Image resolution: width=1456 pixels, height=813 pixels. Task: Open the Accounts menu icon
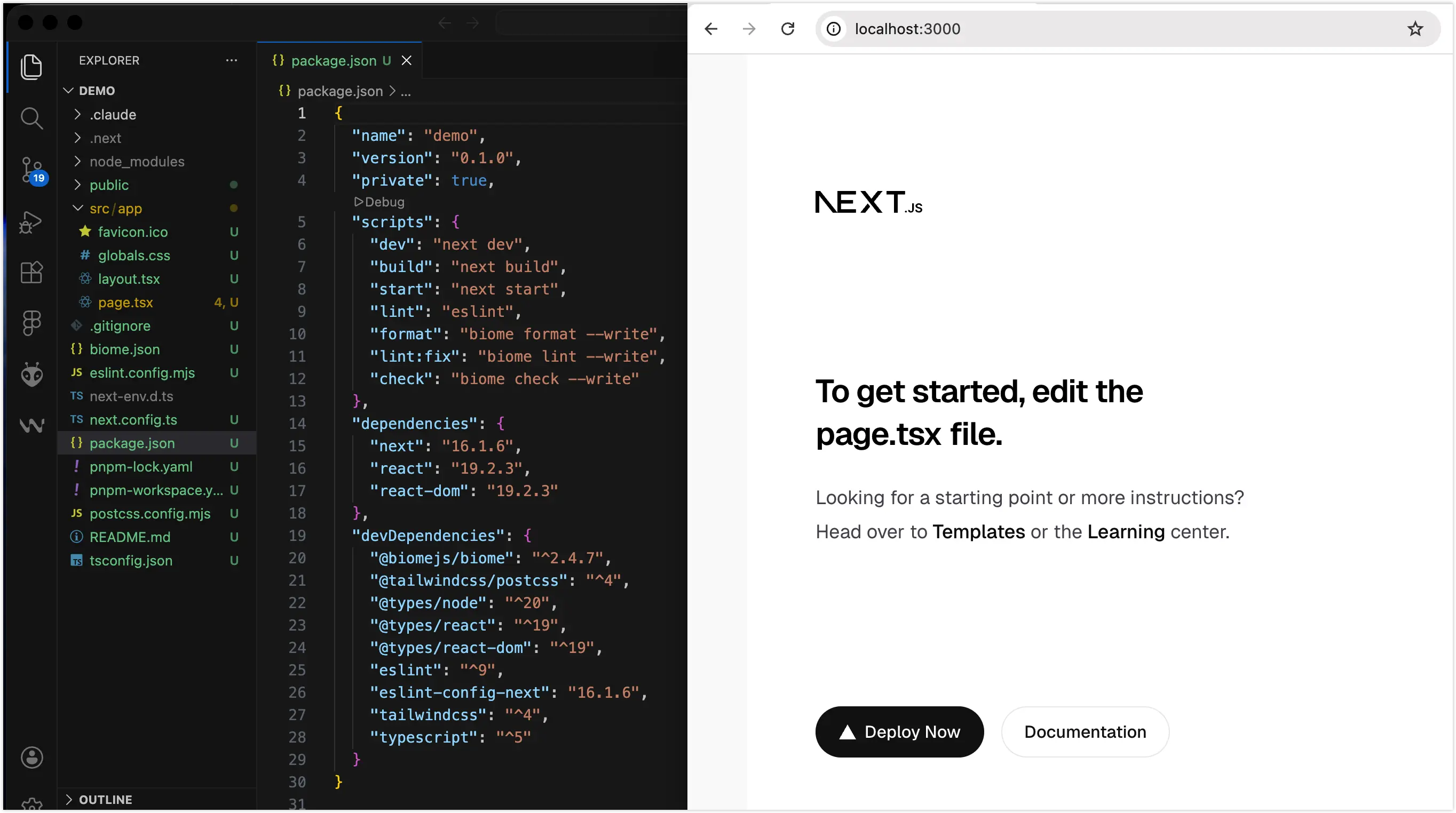[x=31, y=758]
